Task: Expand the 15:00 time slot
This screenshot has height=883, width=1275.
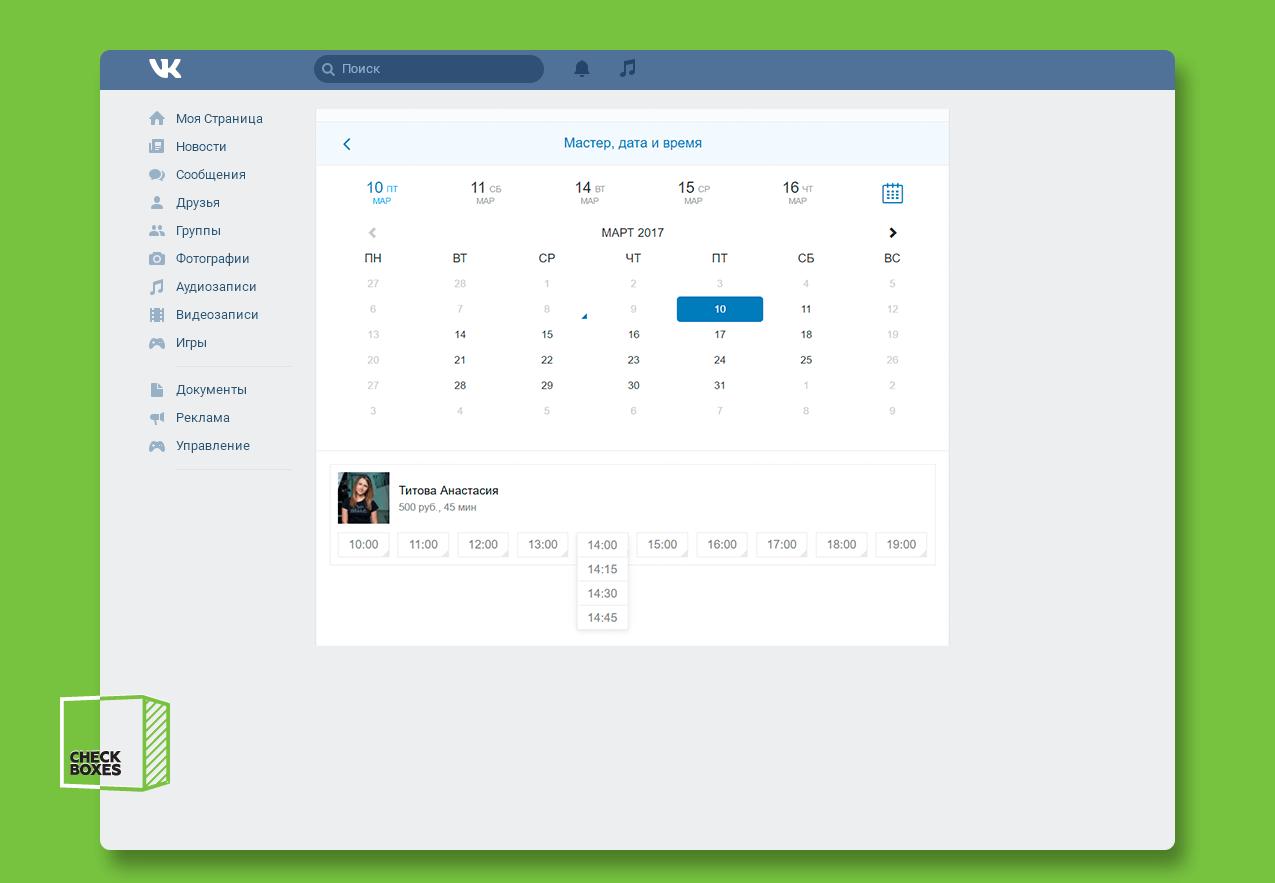Action: (x=662, y=545)
